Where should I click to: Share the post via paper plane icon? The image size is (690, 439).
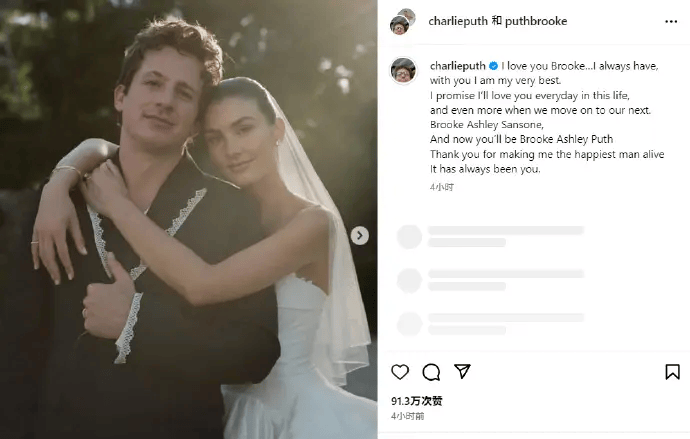click(462, 371)
